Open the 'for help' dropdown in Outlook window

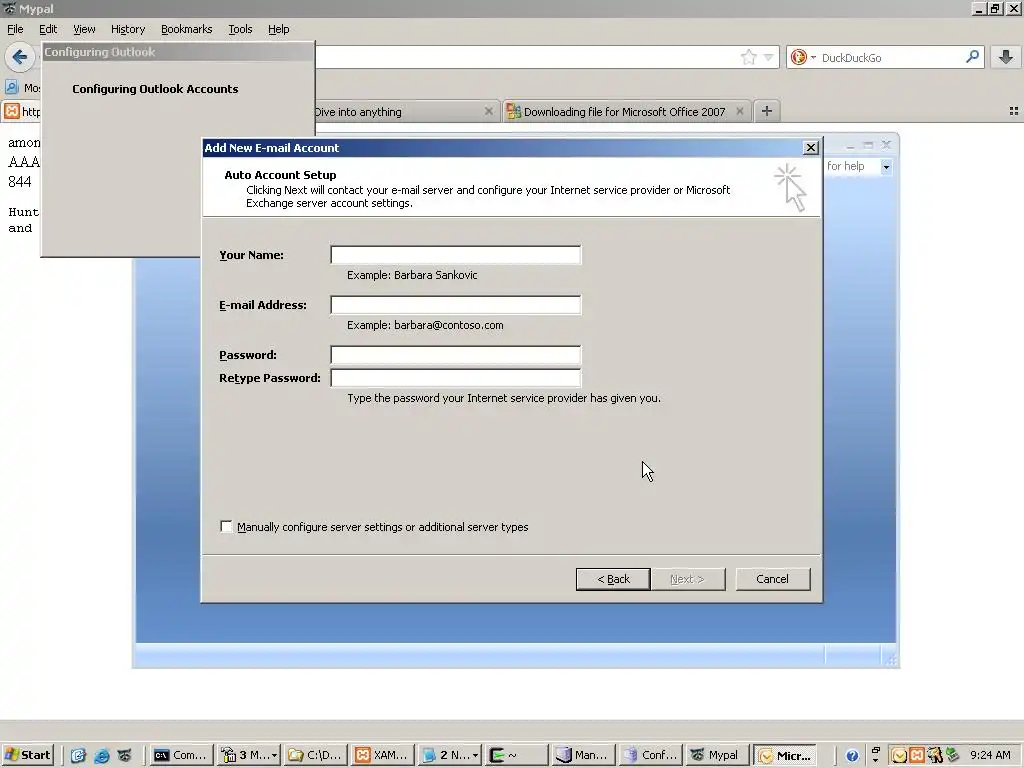click(x=886, y=167)
